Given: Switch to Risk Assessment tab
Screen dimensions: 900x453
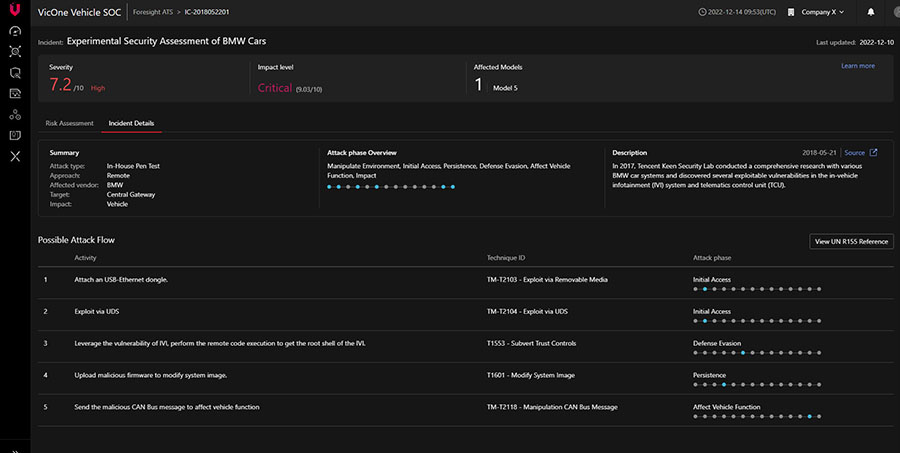Looking at the screenshot, I should (69, 123).
